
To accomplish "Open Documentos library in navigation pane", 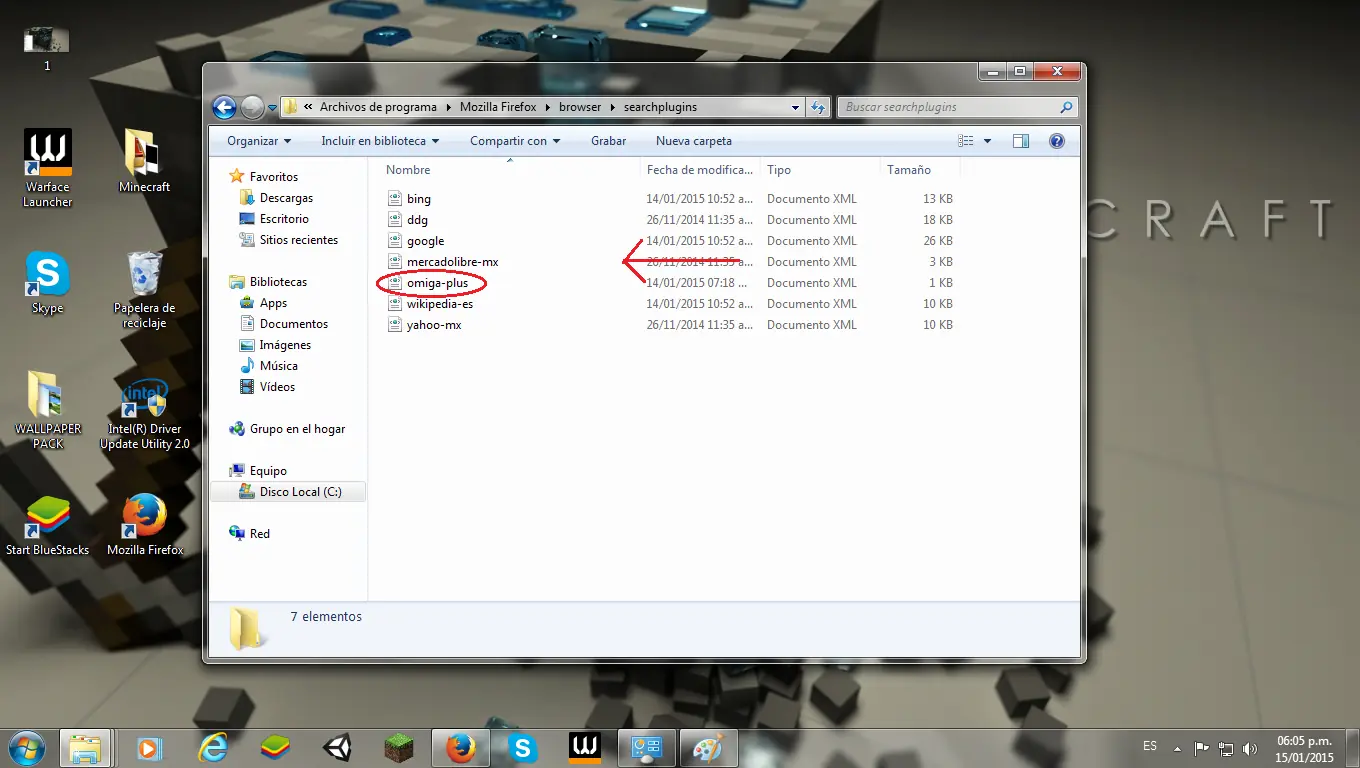I will tap(294, 324).
